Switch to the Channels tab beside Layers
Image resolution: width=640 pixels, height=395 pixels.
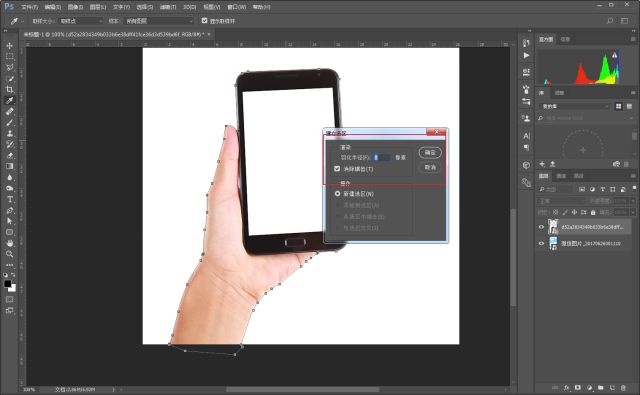coord(561,176)
